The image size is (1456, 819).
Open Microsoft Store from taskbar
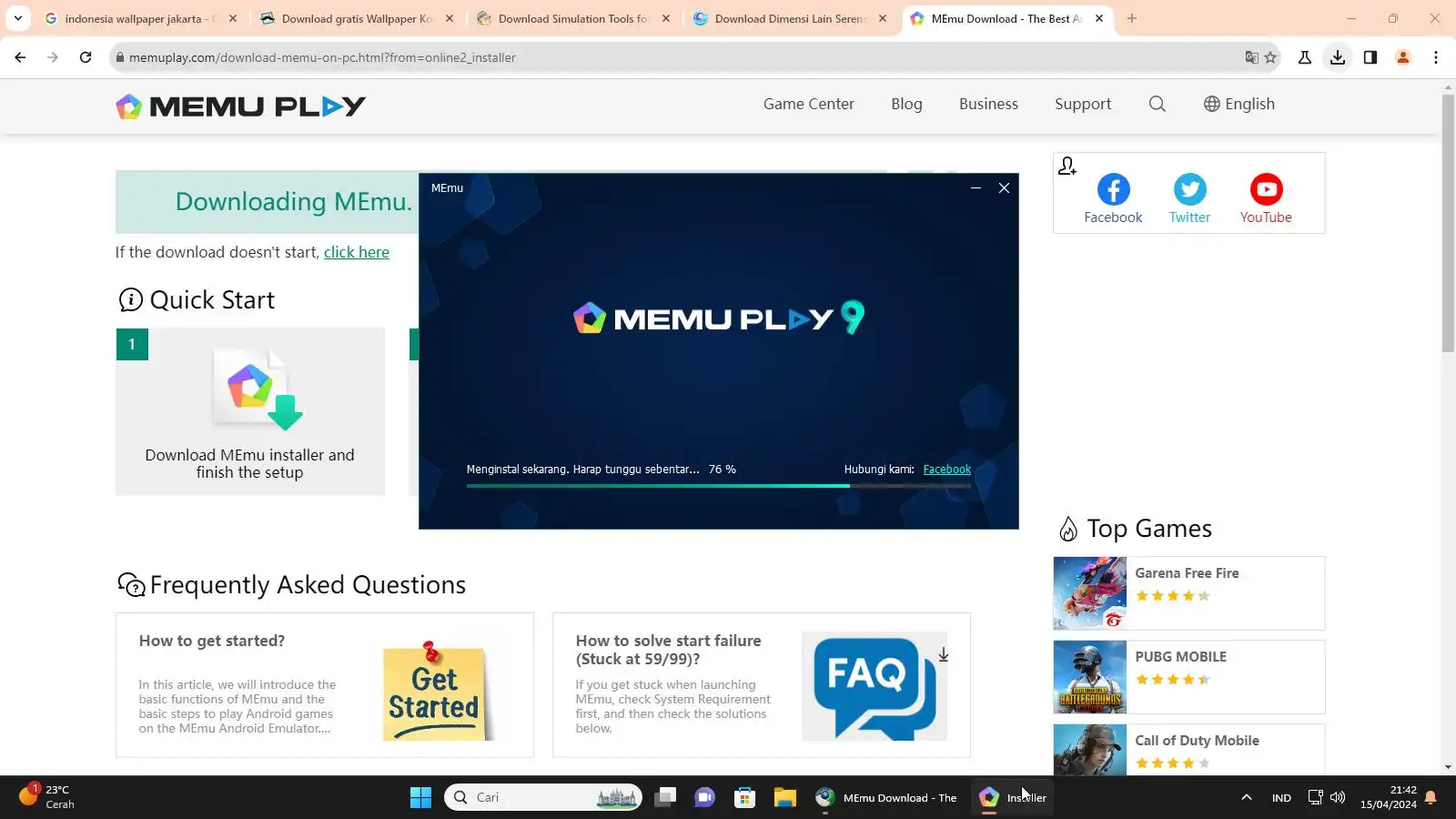[x=744, y=798]
